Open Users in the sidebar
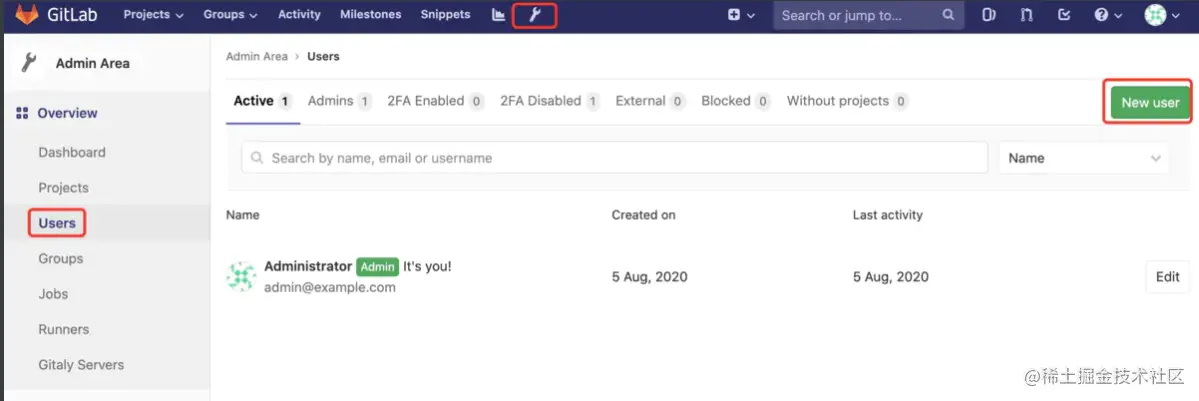This screenshot has height=401, width=1199. tap(57, 223)
